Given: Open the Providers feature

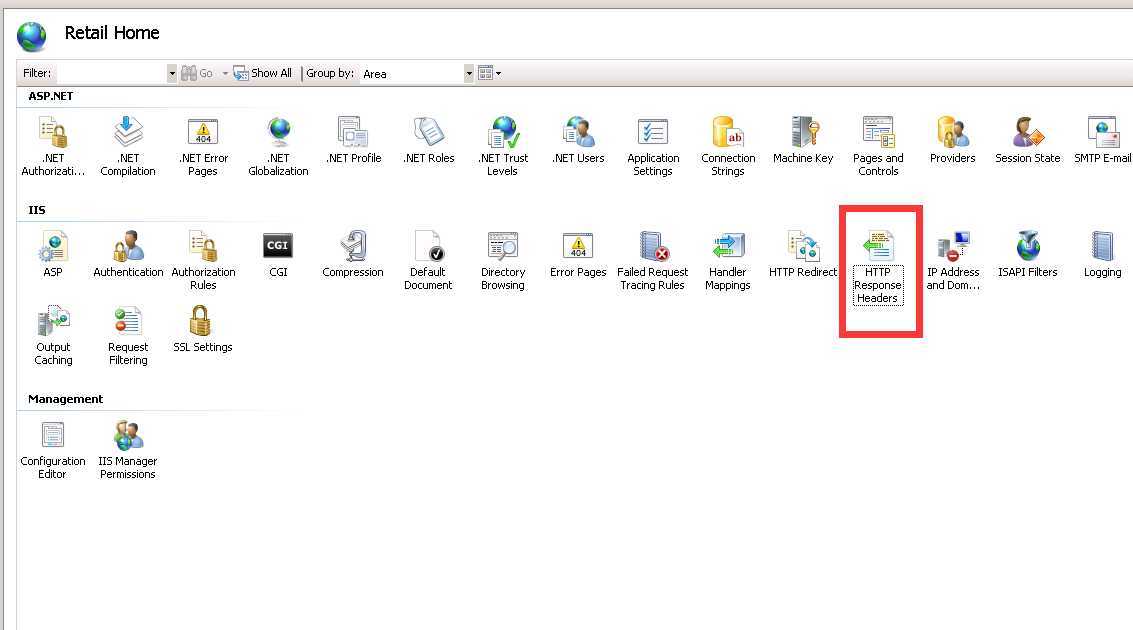Looking at the screenshot, I should point(952,140).
